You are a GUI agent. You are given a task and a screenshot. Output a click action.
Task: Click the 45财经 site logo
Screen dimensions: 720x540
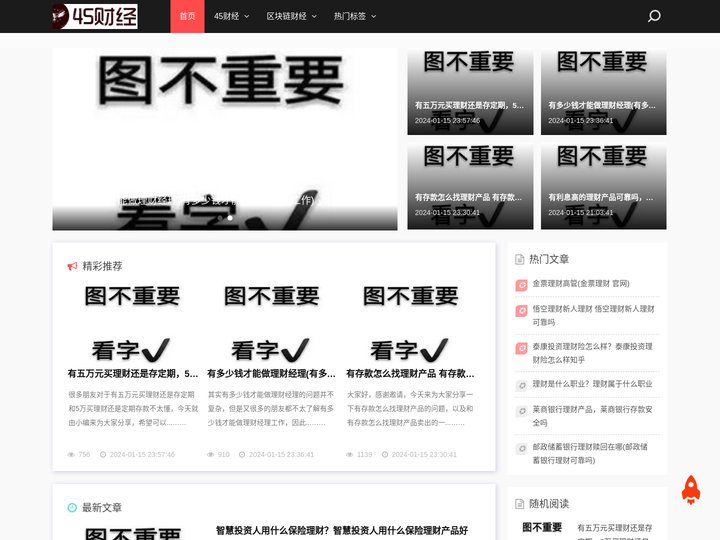coord(95,17)
